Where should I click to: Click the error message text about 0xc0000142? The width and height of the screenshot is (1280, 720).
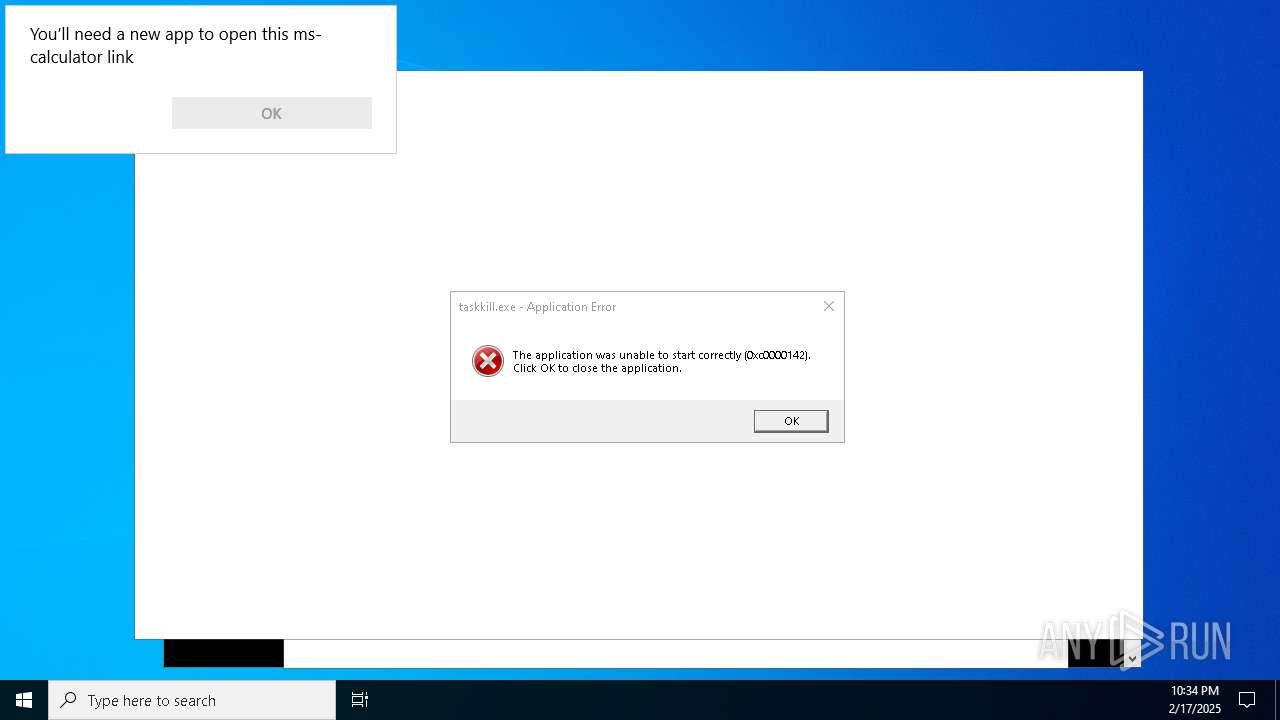661,361
